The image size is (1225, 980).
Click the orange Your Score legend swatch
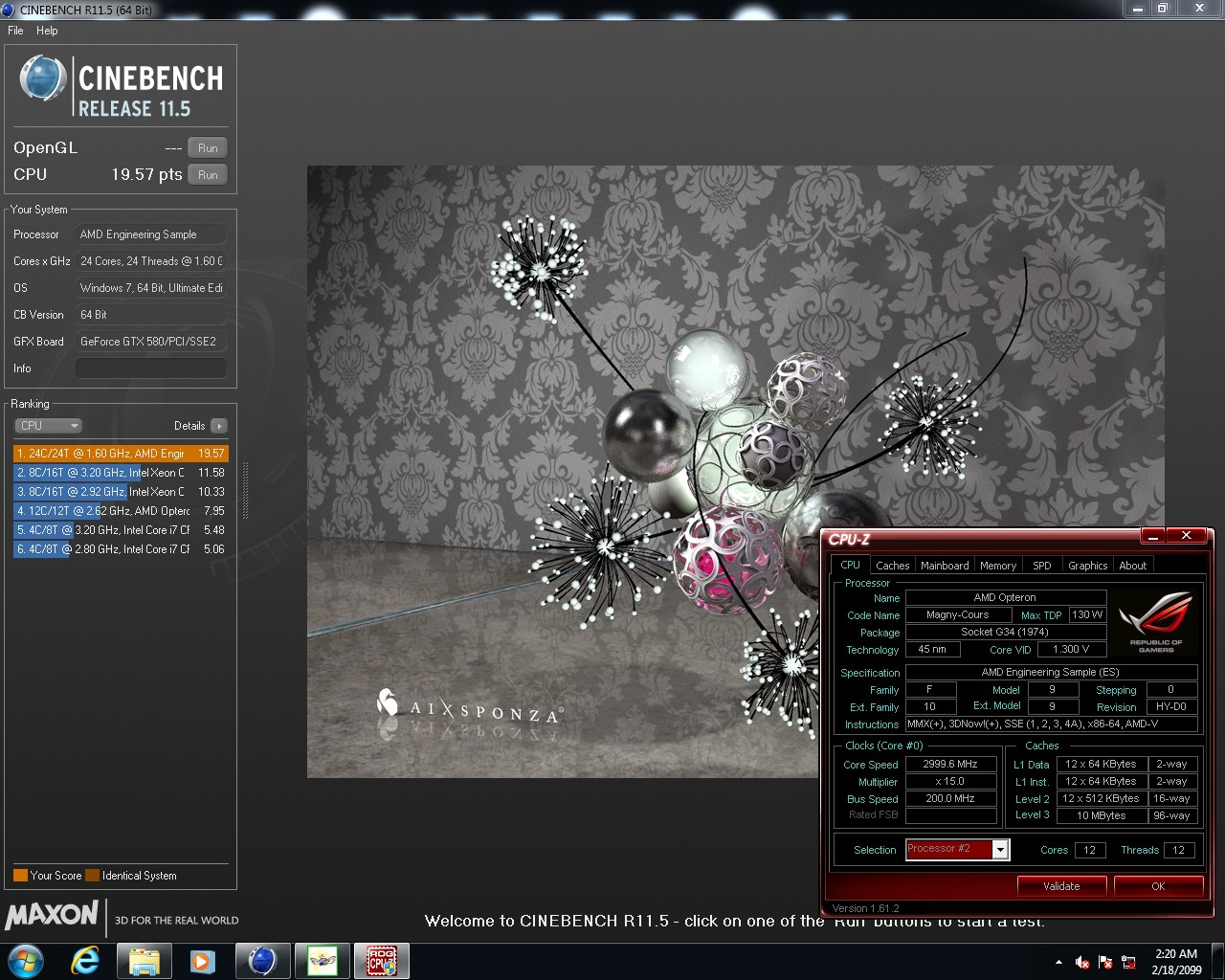pos(20,875)
